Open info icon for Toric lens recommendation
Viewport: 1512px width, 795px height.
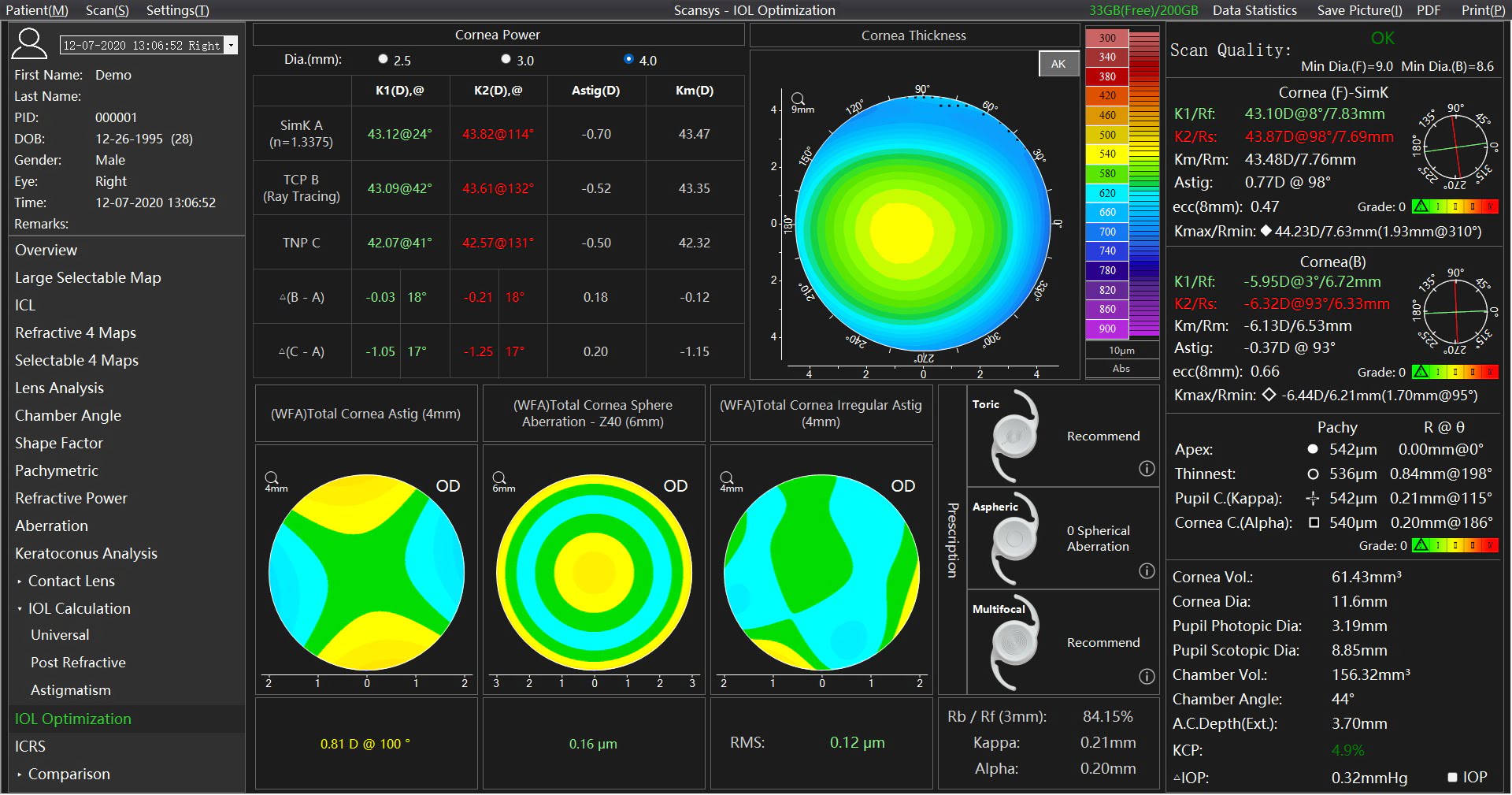click(x=1147, y=469)
